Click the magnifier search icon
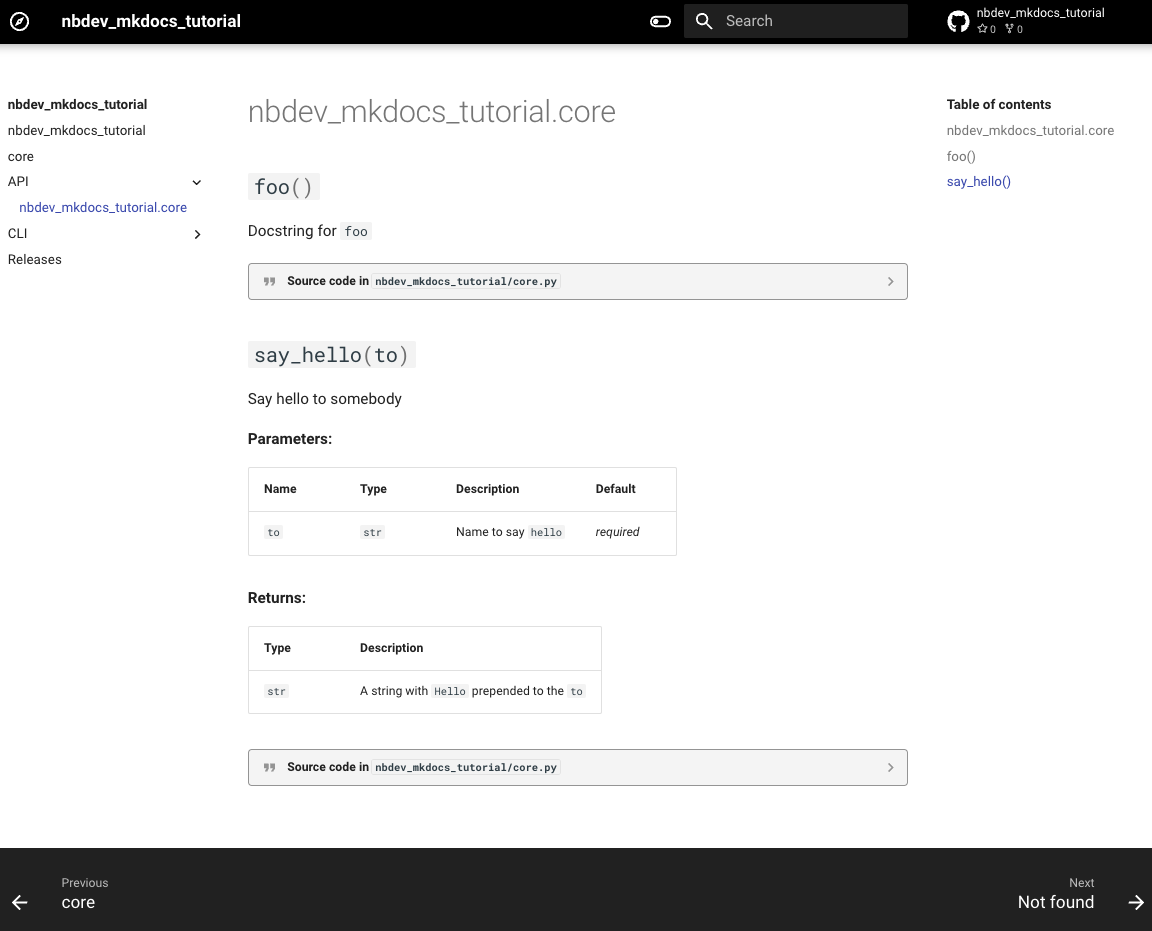1152x931 pixels. 704,21
